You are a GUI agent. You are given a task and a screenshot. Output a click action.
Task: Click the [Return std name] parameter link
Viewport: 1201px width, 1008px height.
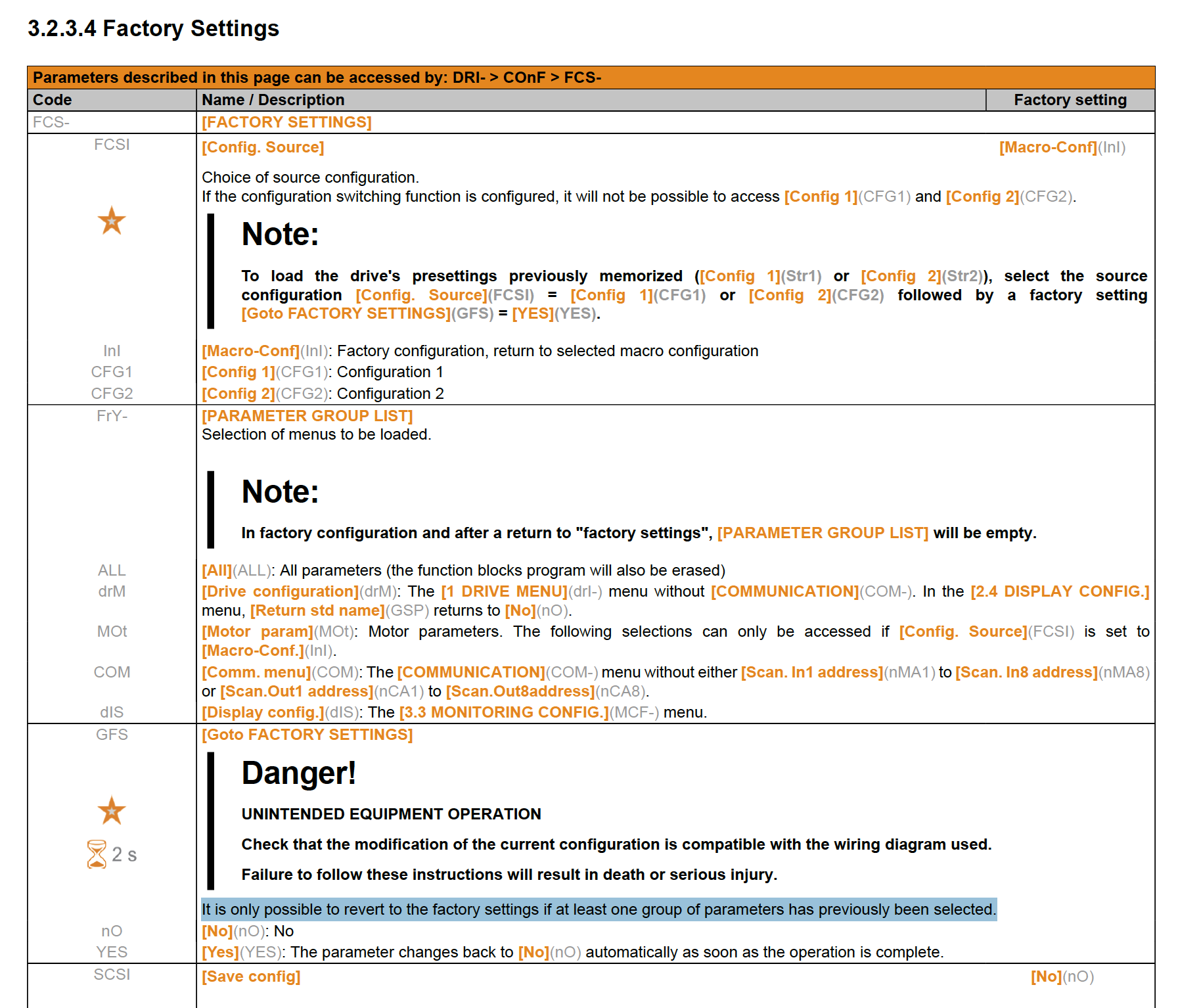pyautogui.click(x=317, y=610)
